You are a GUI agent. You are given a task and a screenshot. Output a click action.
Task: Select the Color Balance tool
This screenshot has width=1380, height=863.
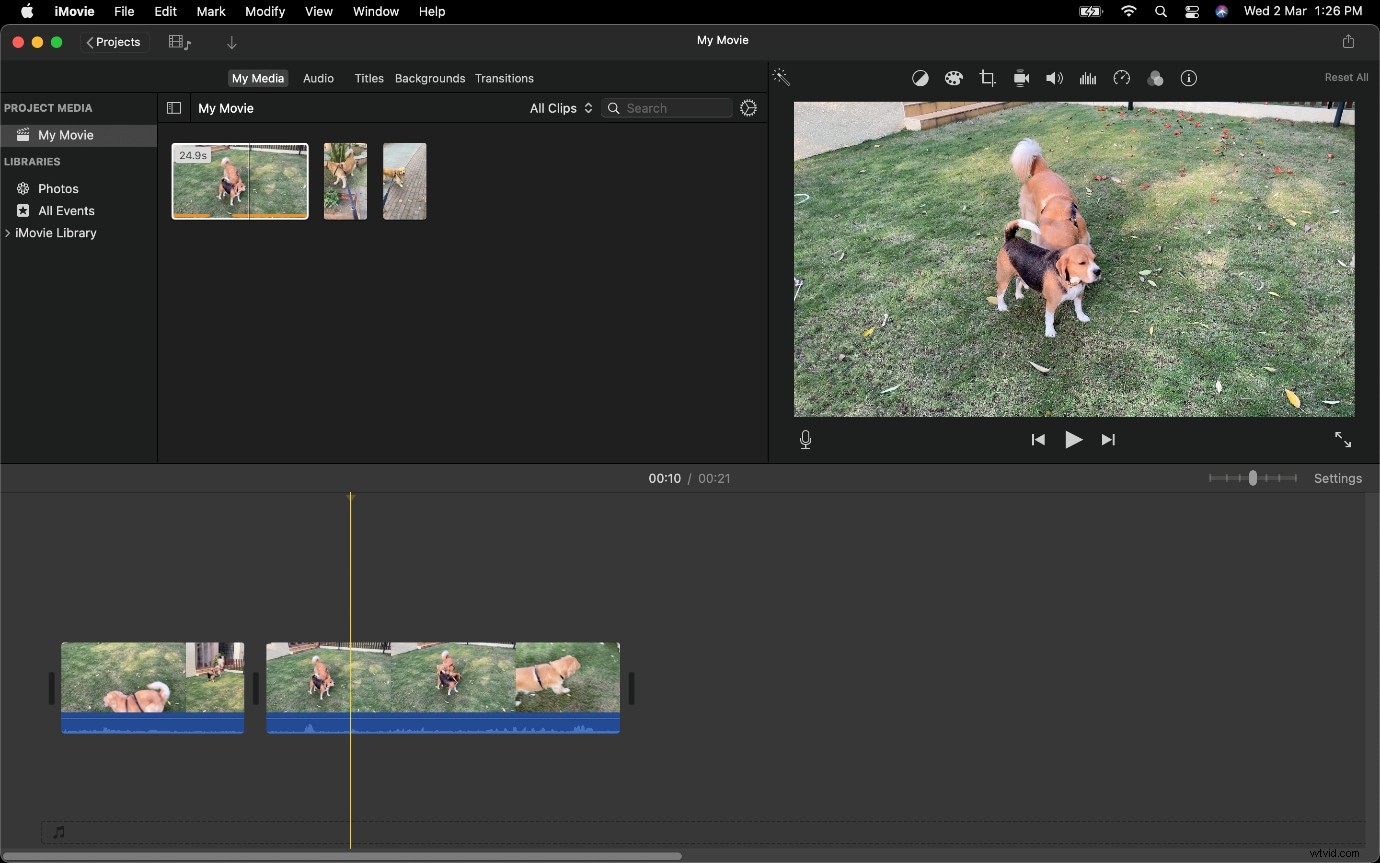tap(920, 78)
